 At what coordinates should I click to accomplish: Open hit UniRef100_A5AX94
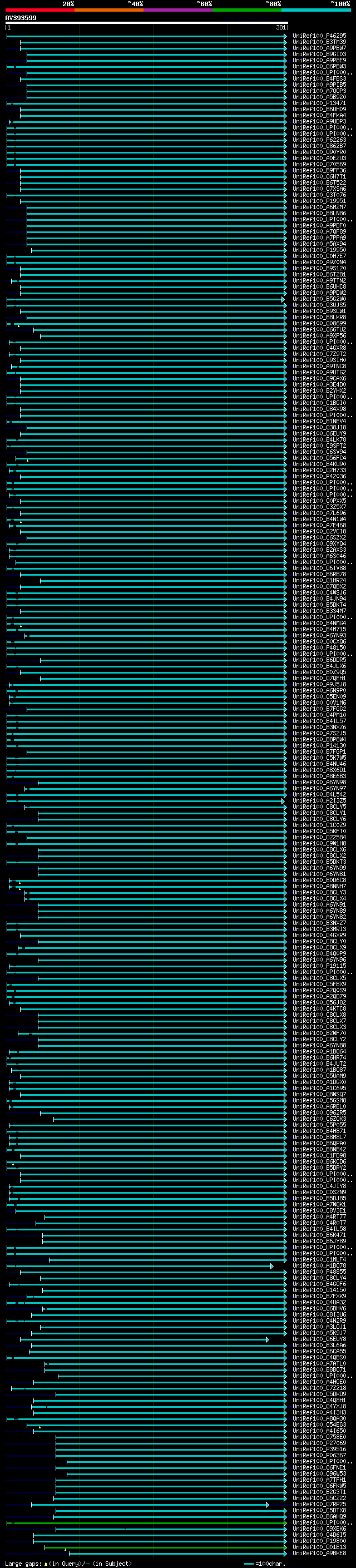[x=319, y=244]
